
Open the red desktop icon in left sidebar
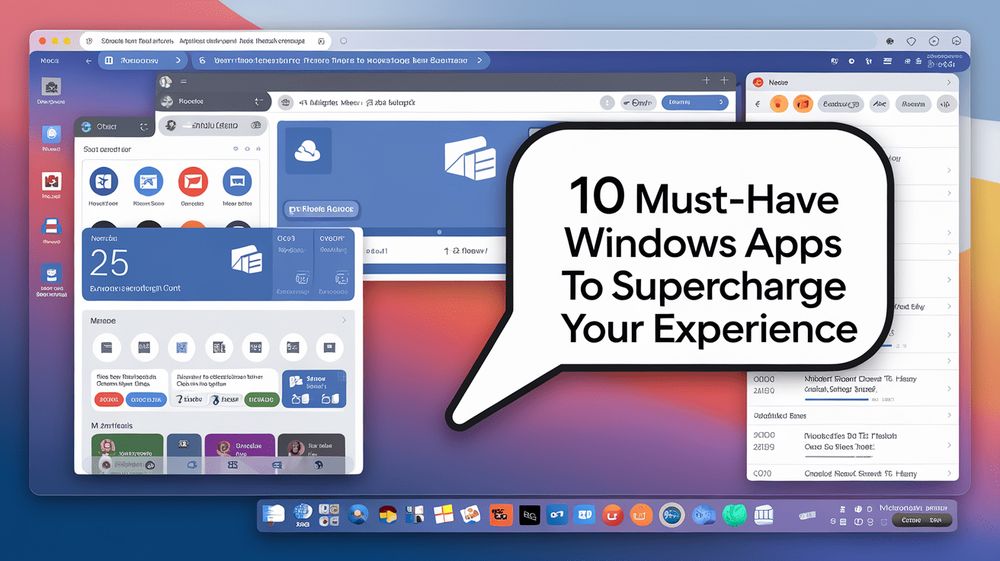[52, 181]
